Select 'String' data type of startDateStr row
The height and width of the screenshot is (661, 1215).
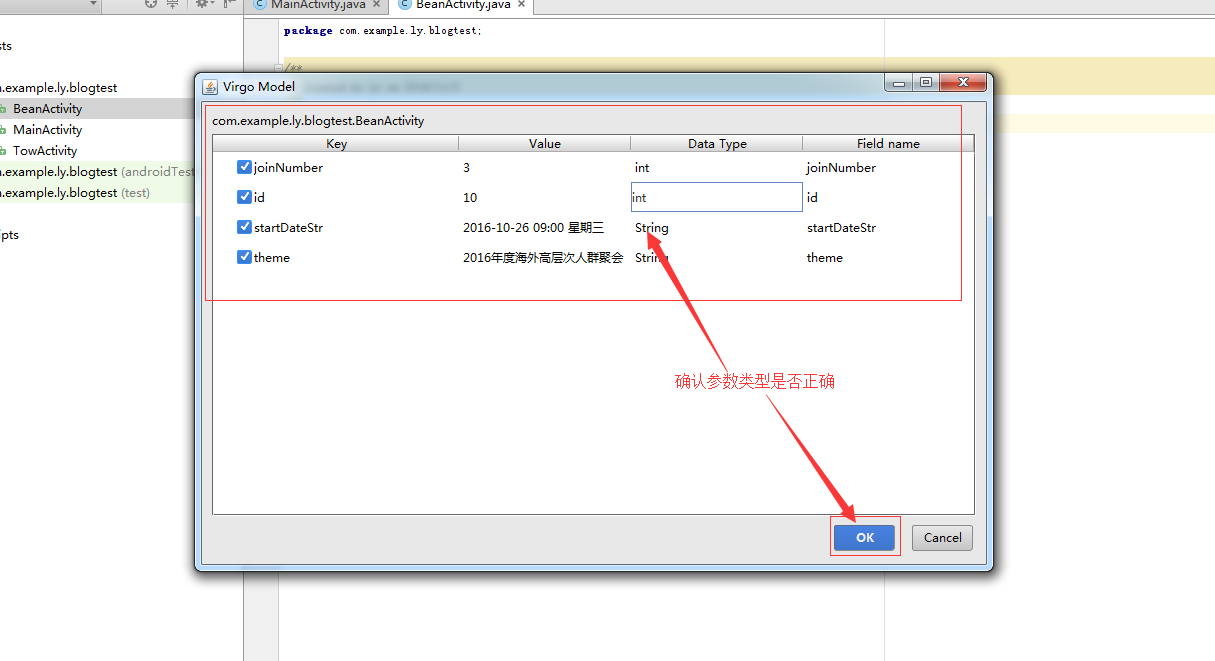(x=716, y=227)
